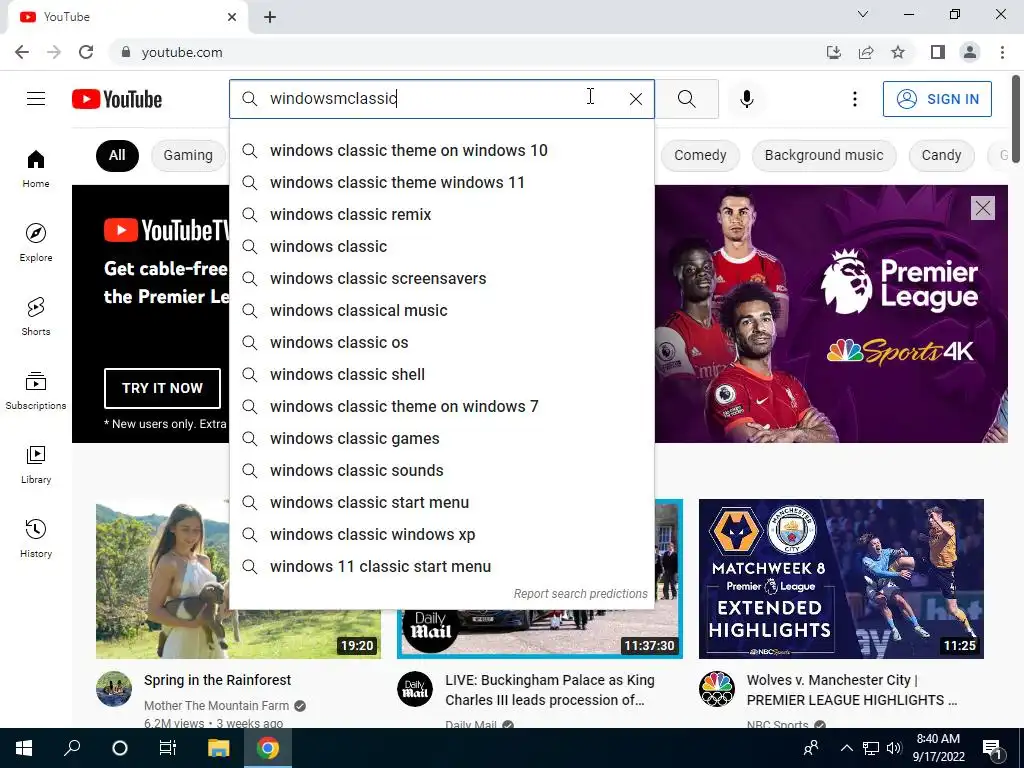Start voice search with the microphone

point(746,99)
